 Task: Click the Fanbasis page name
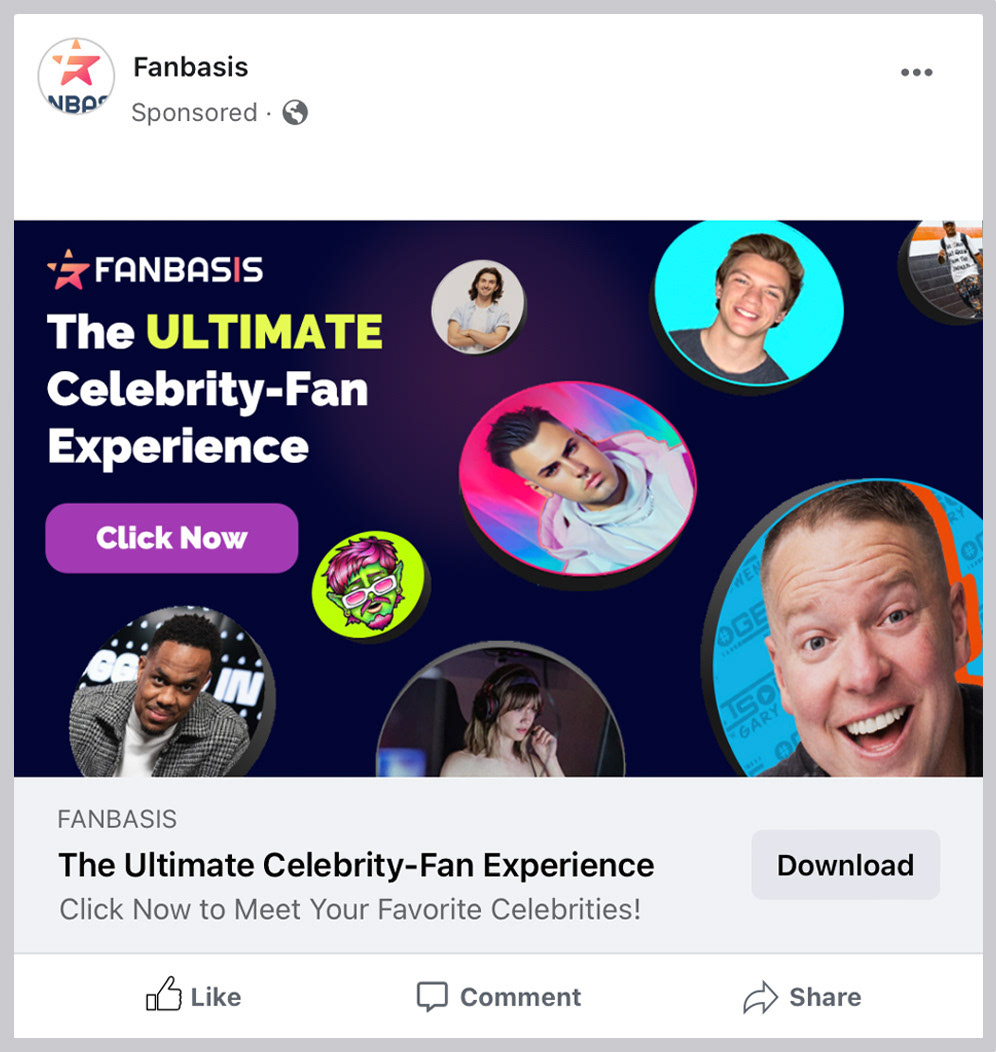pyautogui.click(x=190, y=67)
